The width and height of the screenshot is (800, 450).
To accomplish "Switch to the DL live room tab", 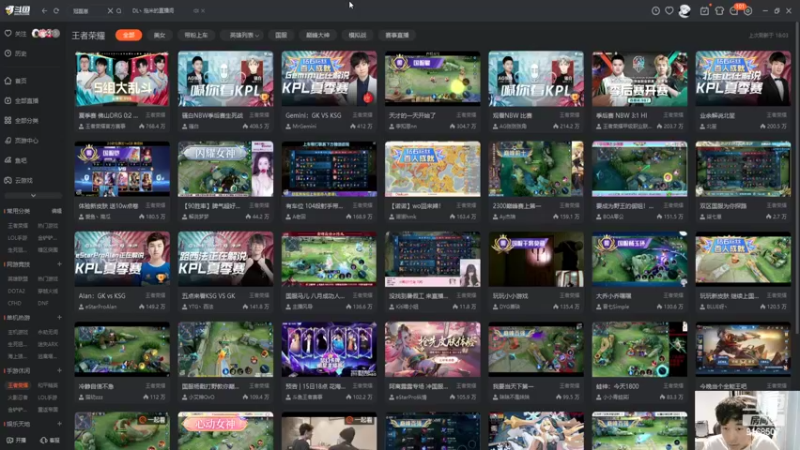I will [153, 11].
